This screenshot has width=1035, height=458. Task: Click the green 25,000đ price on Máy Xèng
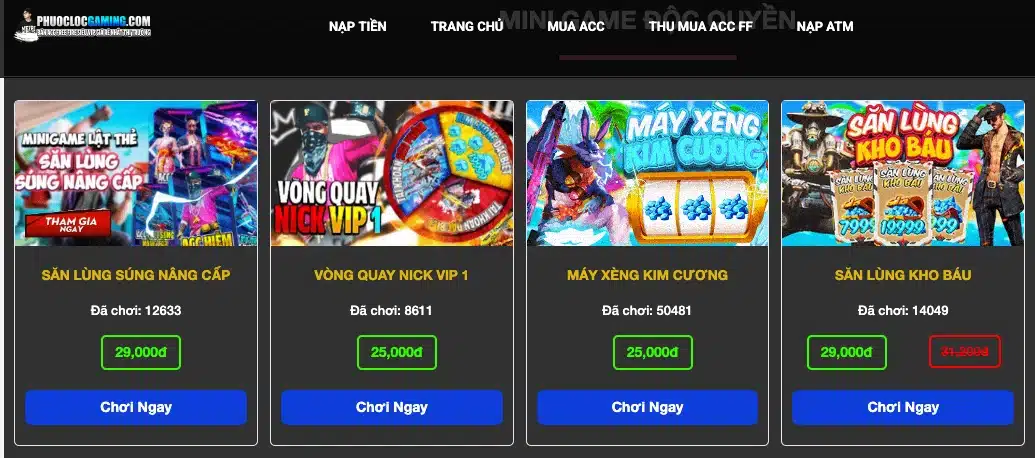[653, 352]
